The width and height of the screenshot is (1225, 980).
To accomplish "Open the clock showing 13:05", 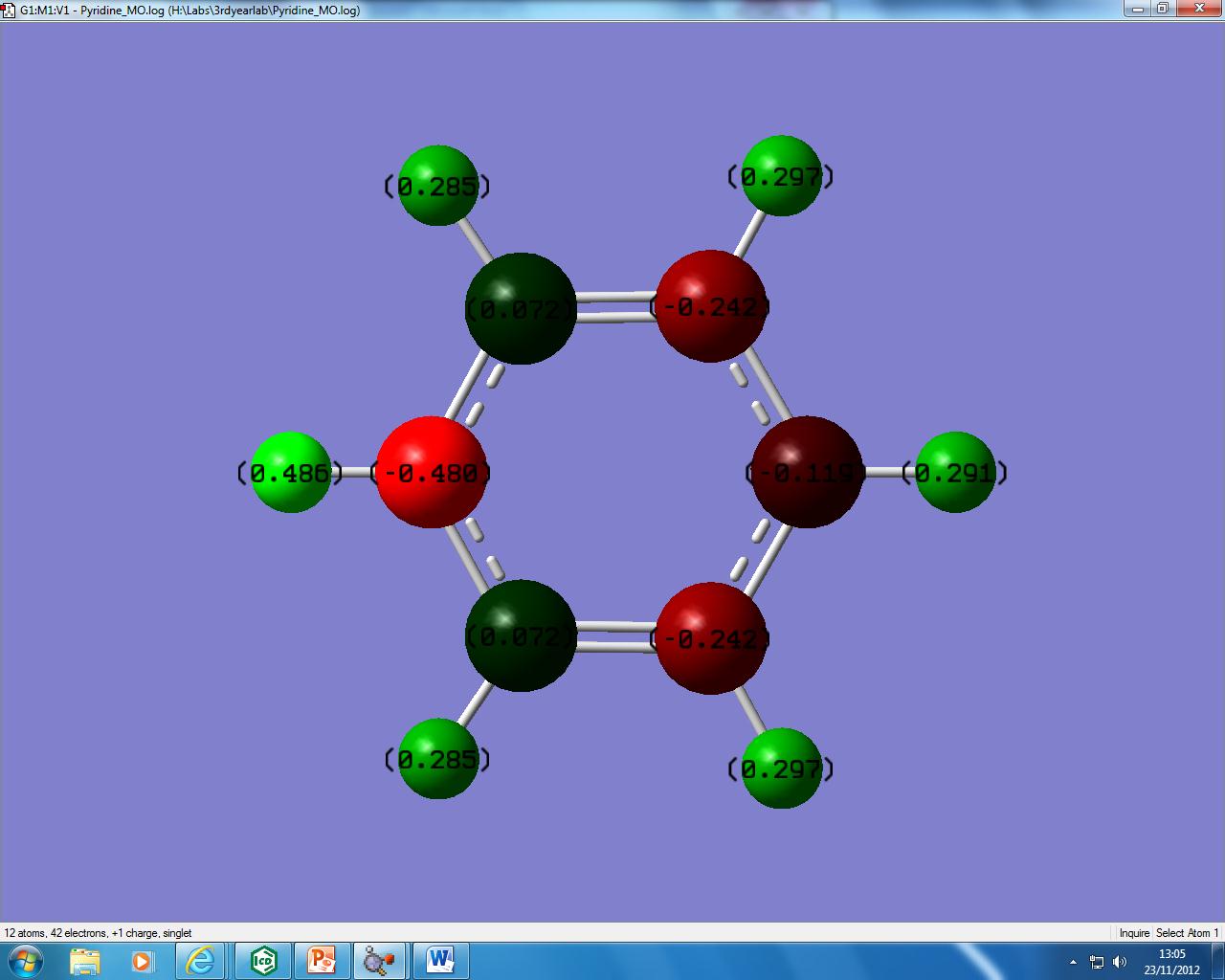I will [x=1171, y=961].
